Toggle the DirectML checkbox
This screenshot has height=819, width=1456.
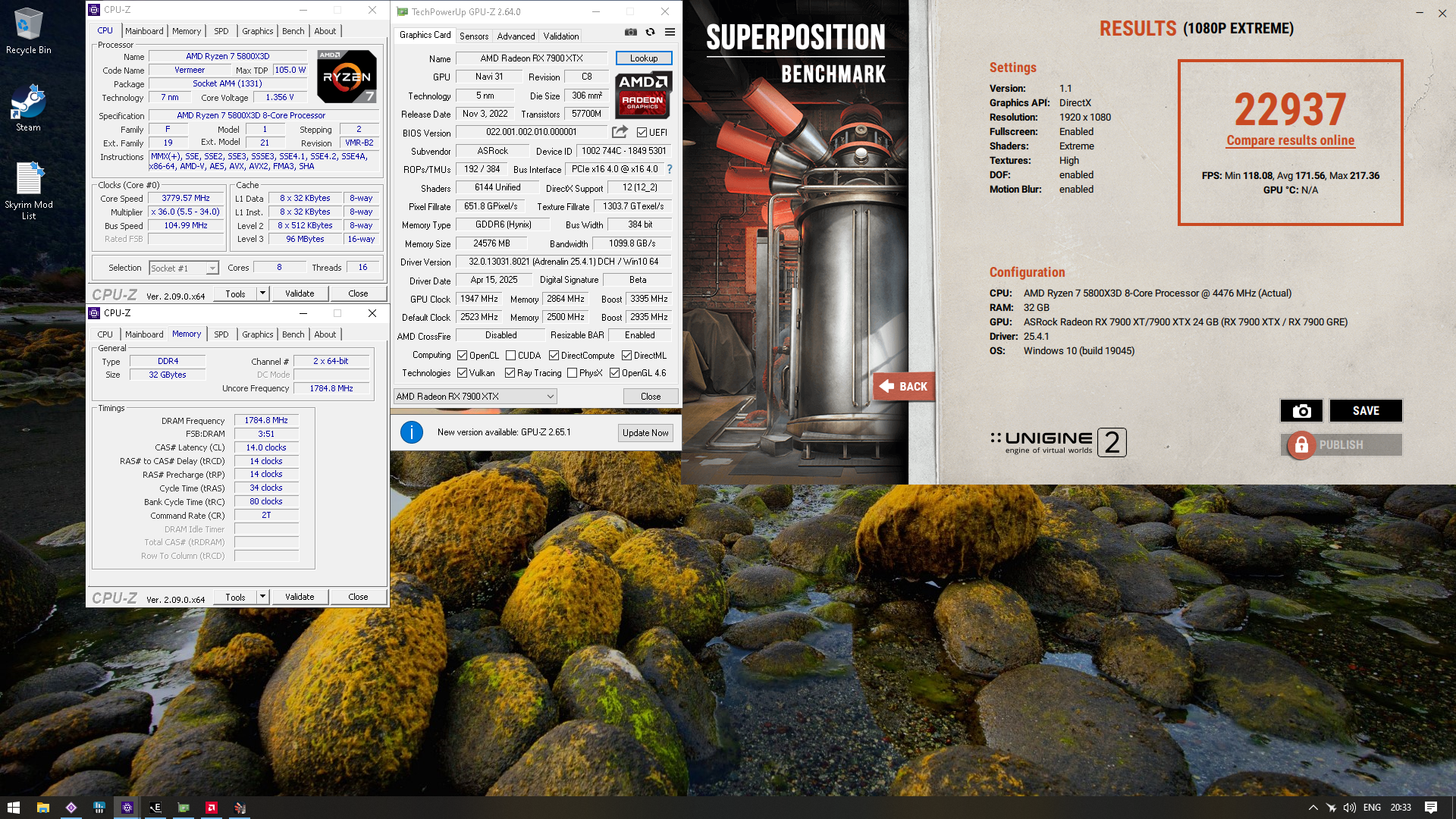coord(626,356)
